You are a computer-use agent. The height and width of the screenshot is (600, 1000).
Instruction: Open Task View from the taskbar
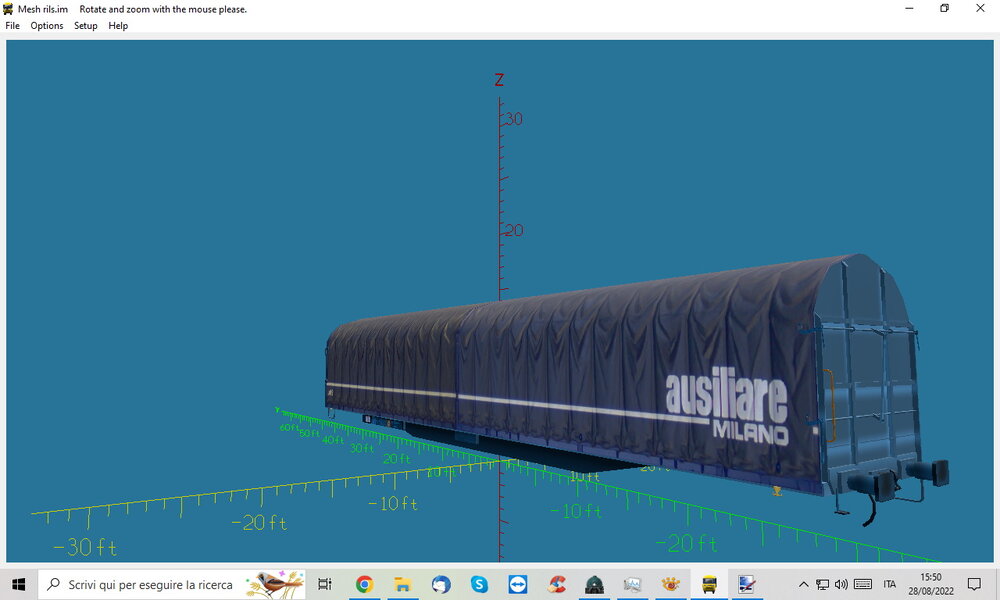tap(325, 584)
